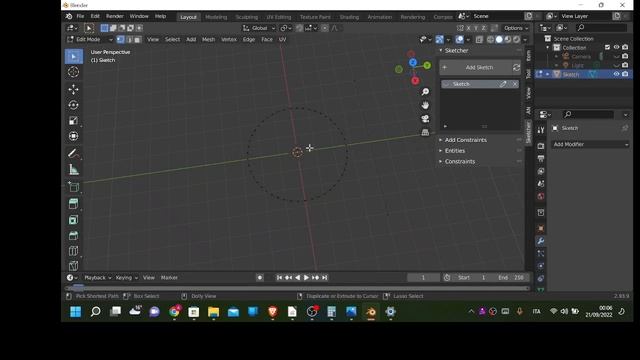Enable face select mode
640x360 pixels.
point(138,40)
